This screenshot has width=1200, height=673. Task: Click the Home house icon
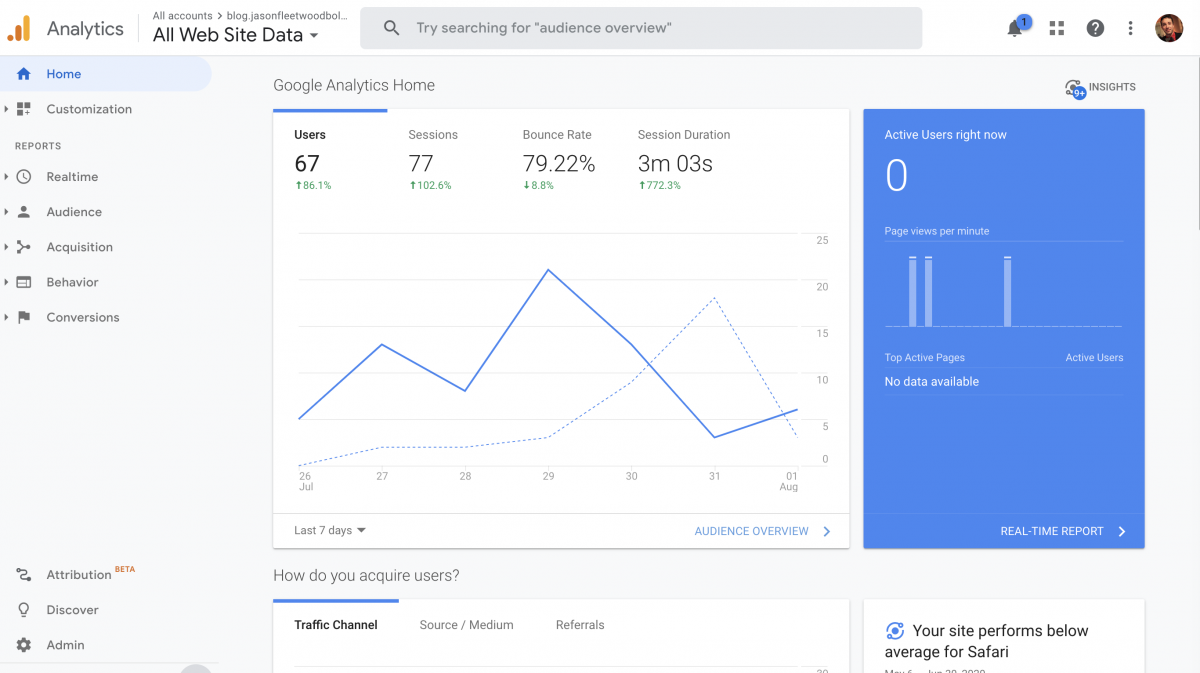coord(24,74)
